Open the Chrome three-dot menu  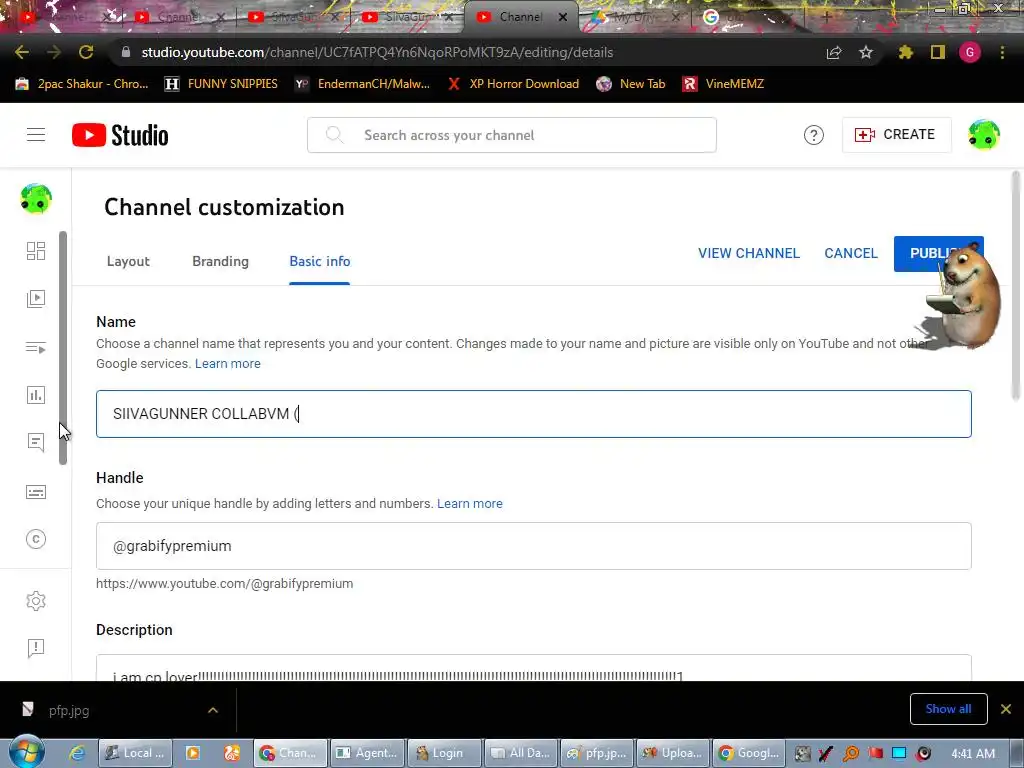1002,52
